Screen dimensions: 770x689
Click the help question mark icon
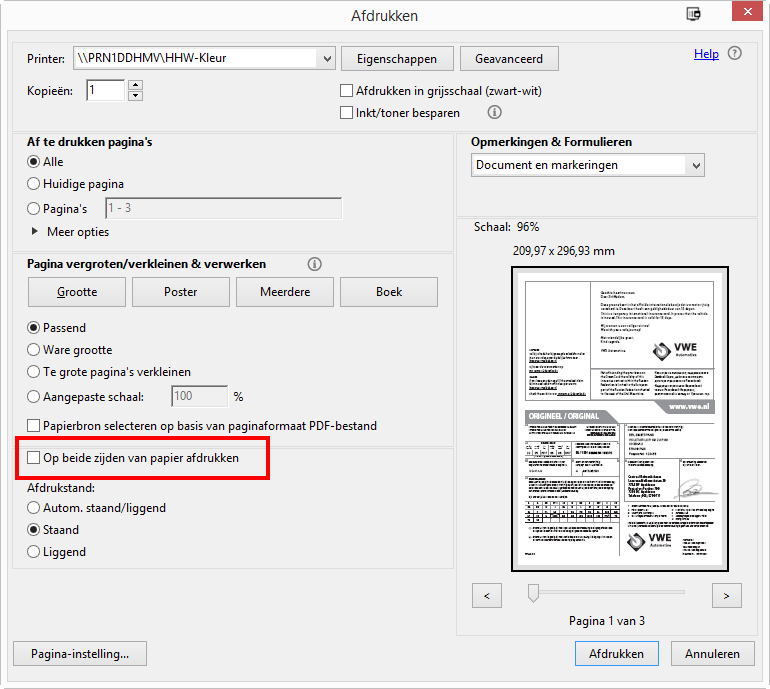[x=735, y=54]
